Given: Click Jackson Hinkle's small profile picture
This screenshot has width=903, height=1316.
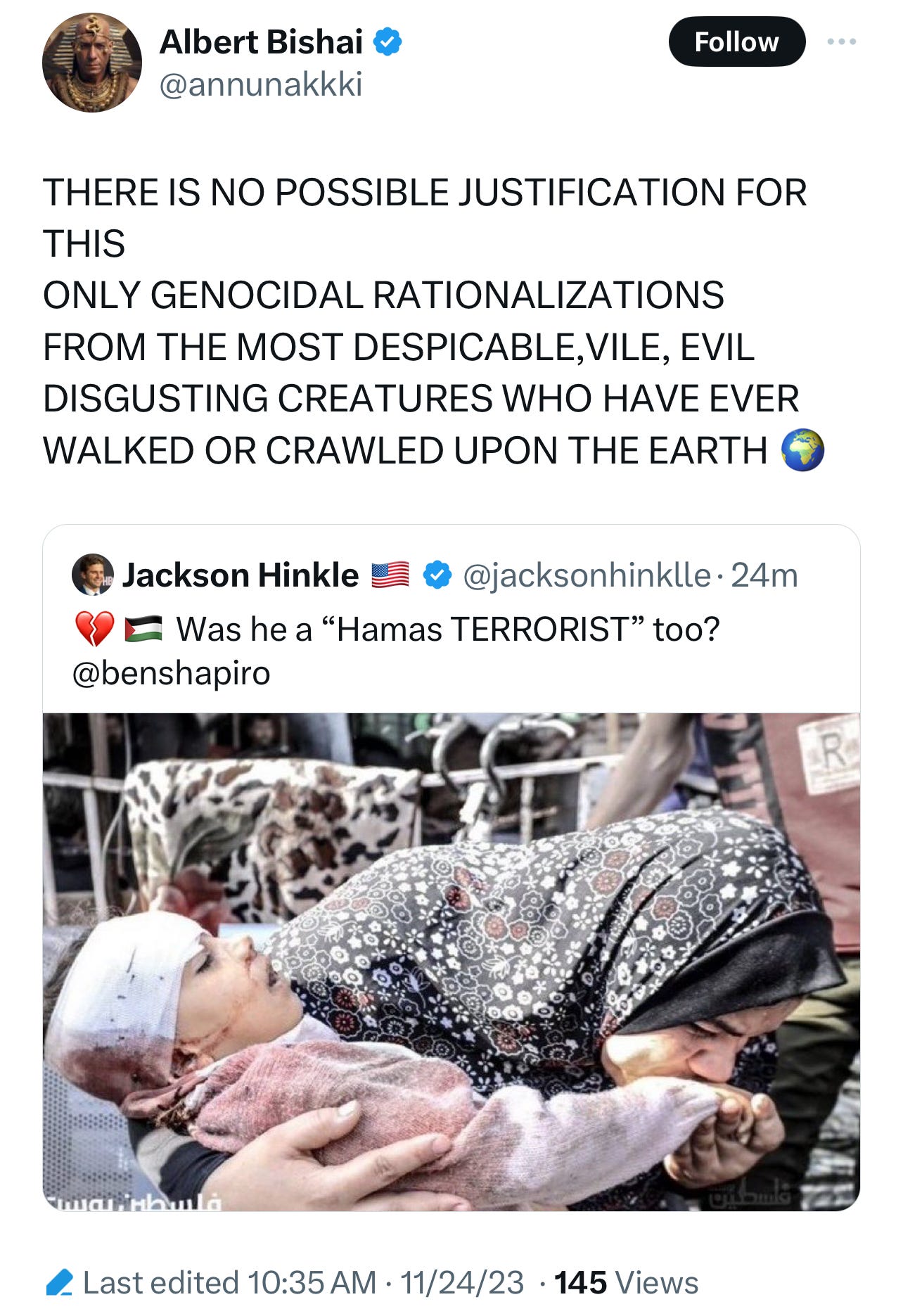Looking at the screenshot, I should [93, 575].
